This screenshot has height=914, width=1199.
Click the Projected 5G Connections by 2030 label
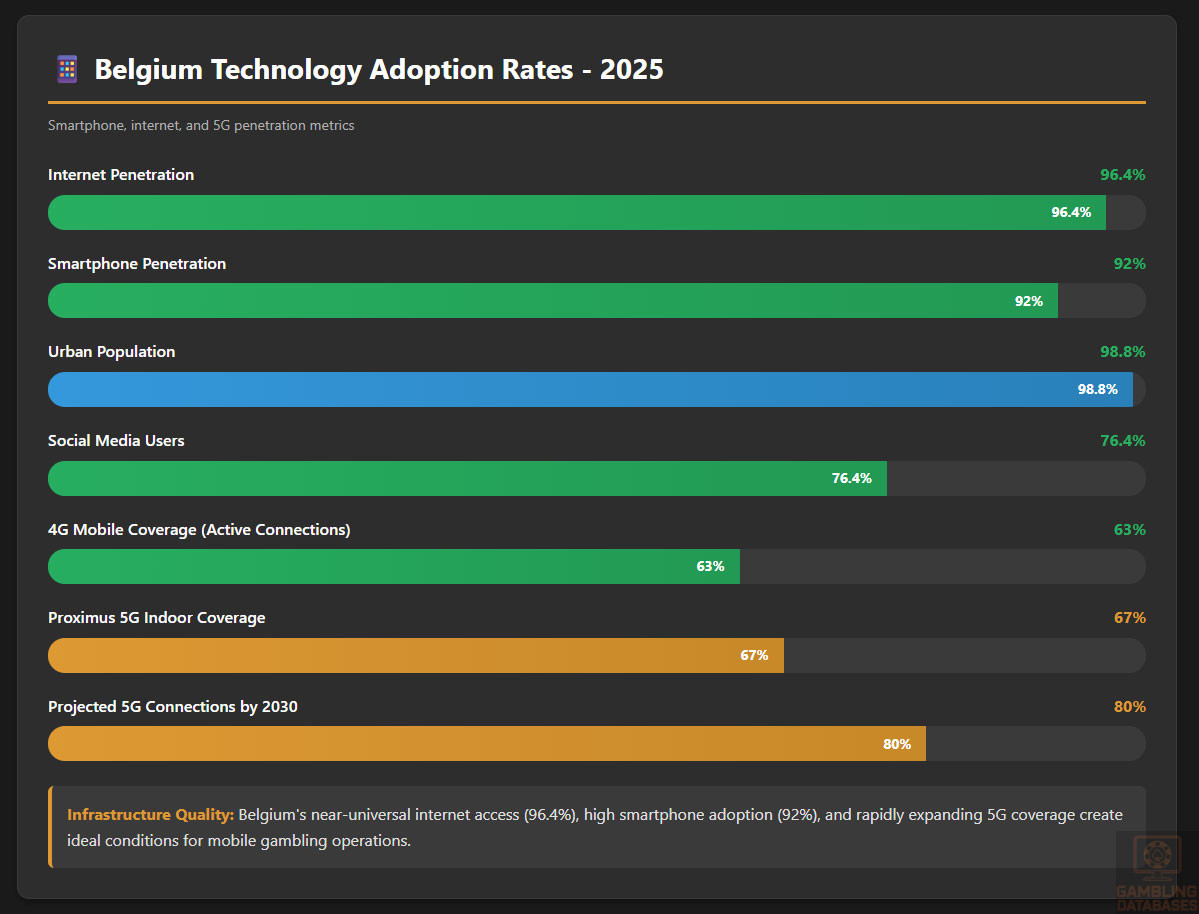[x=173, y=707]
